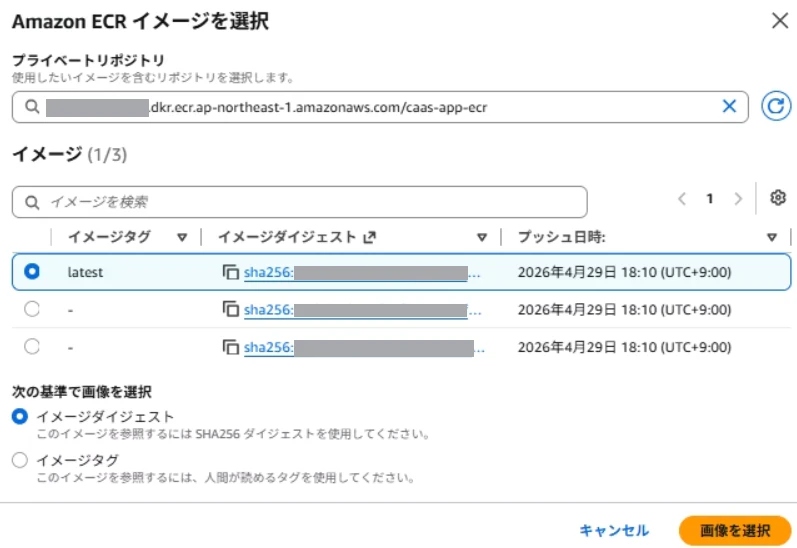The image size is (797, 548).
Task: Click push date of the latest image
Action: tap(624, 272)
